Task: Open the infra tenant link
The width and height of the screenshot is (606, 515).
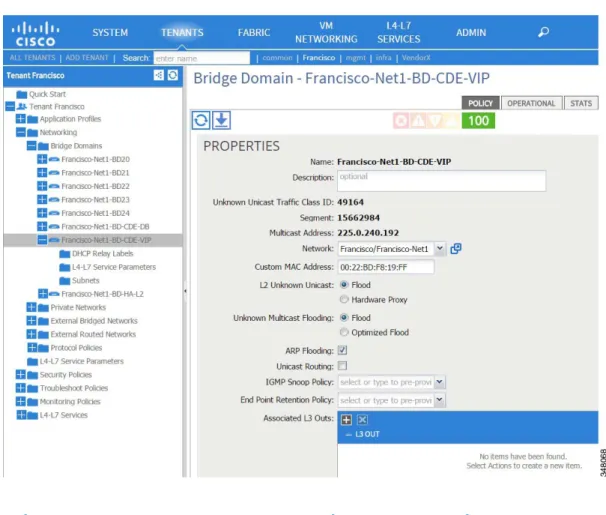Action: coord(383,58)
